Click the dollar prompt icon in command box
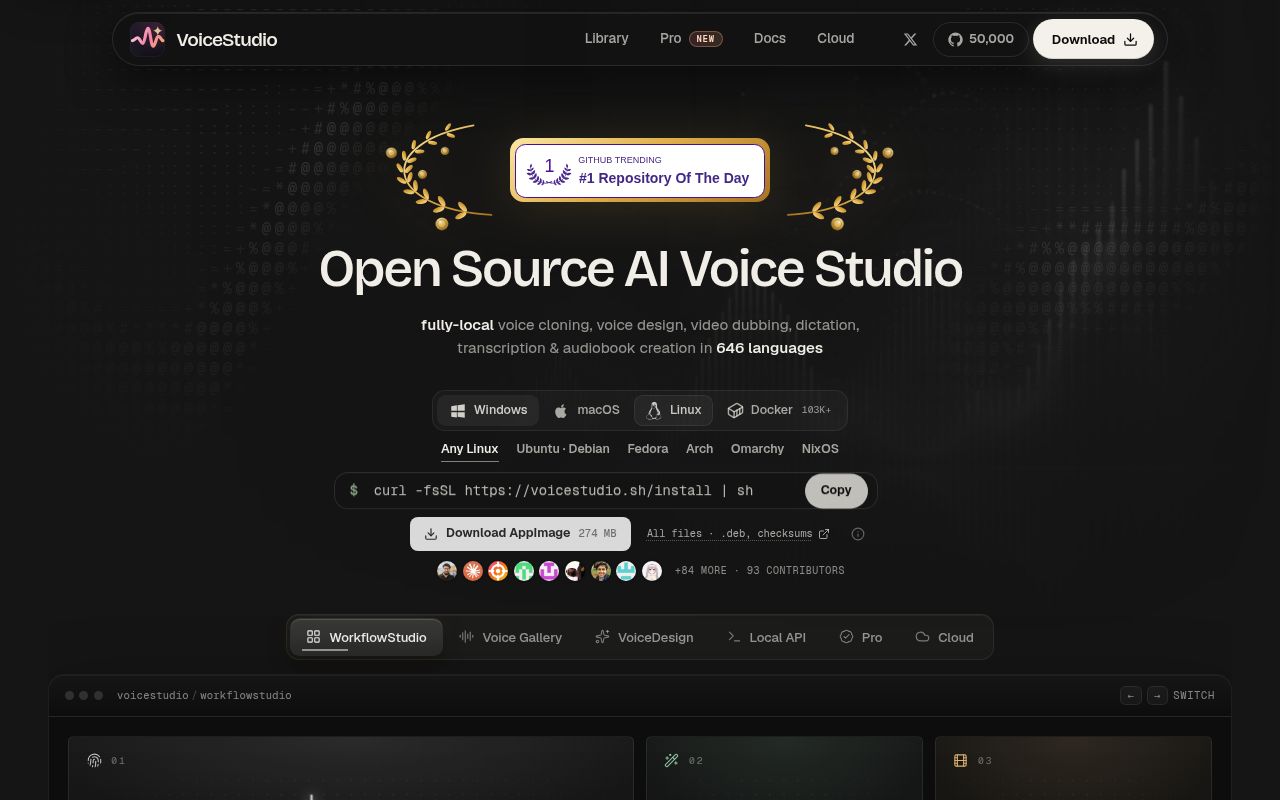 click(354, 491)
